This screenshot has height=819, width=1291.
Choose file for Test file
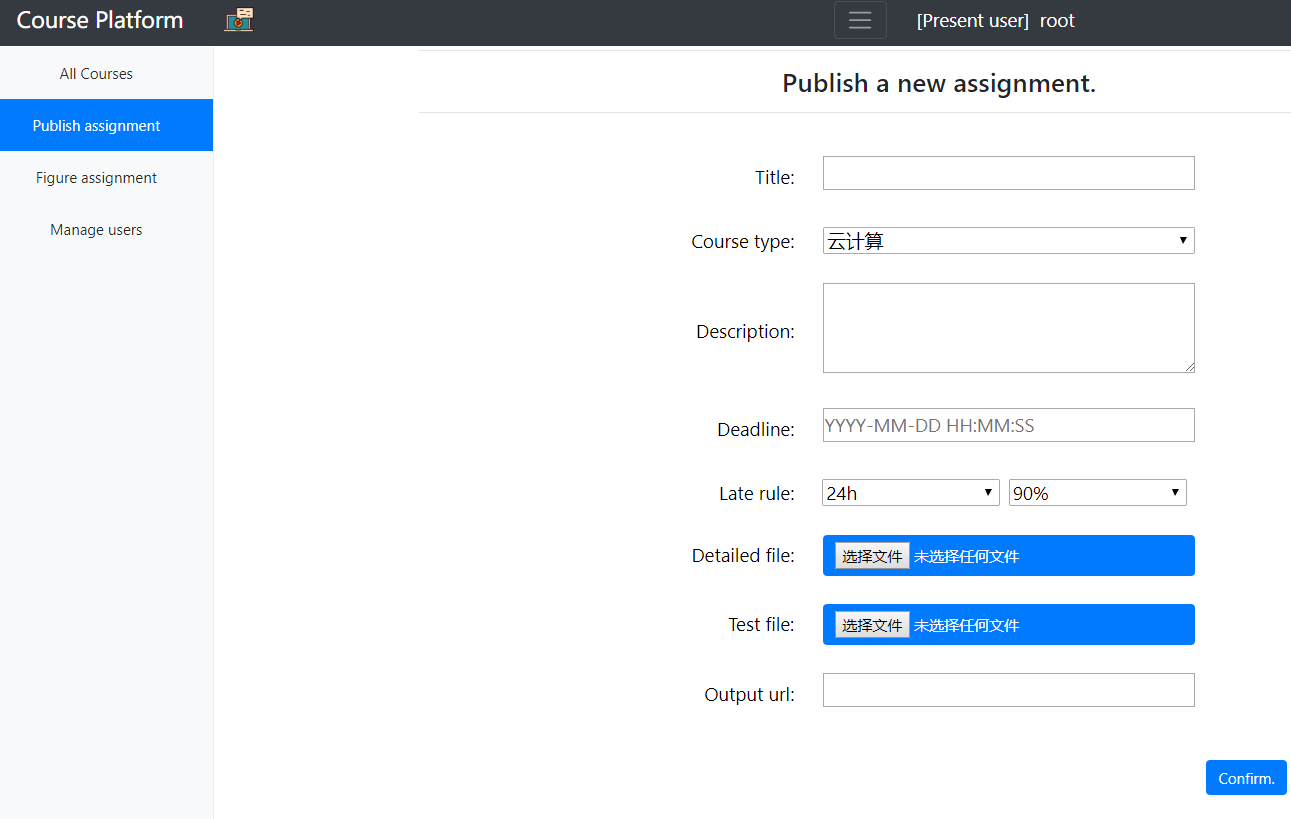pos(872,625)
